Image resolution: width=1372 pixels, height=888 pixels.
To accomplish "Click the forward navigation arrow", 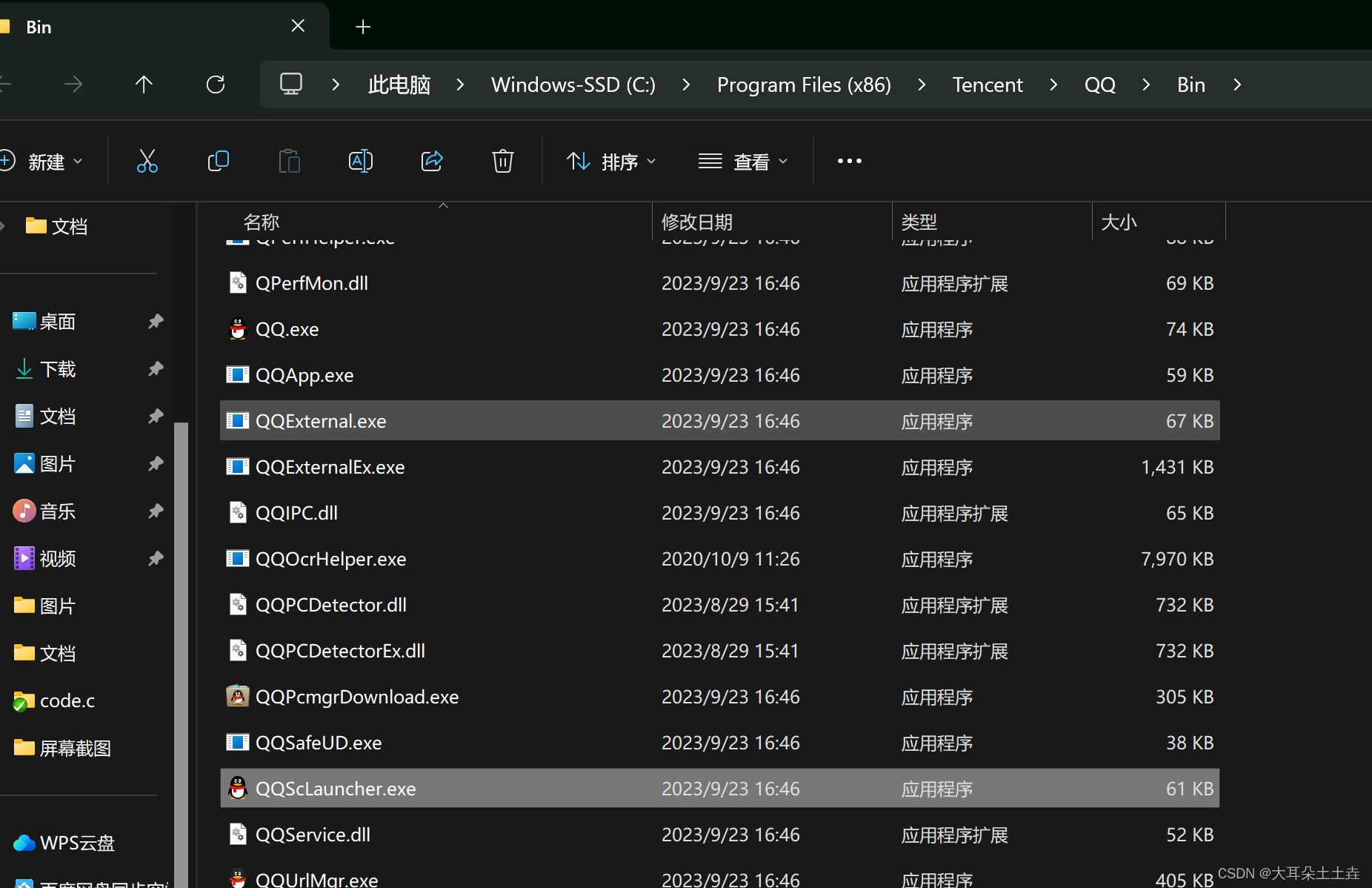I will (73, 85).
